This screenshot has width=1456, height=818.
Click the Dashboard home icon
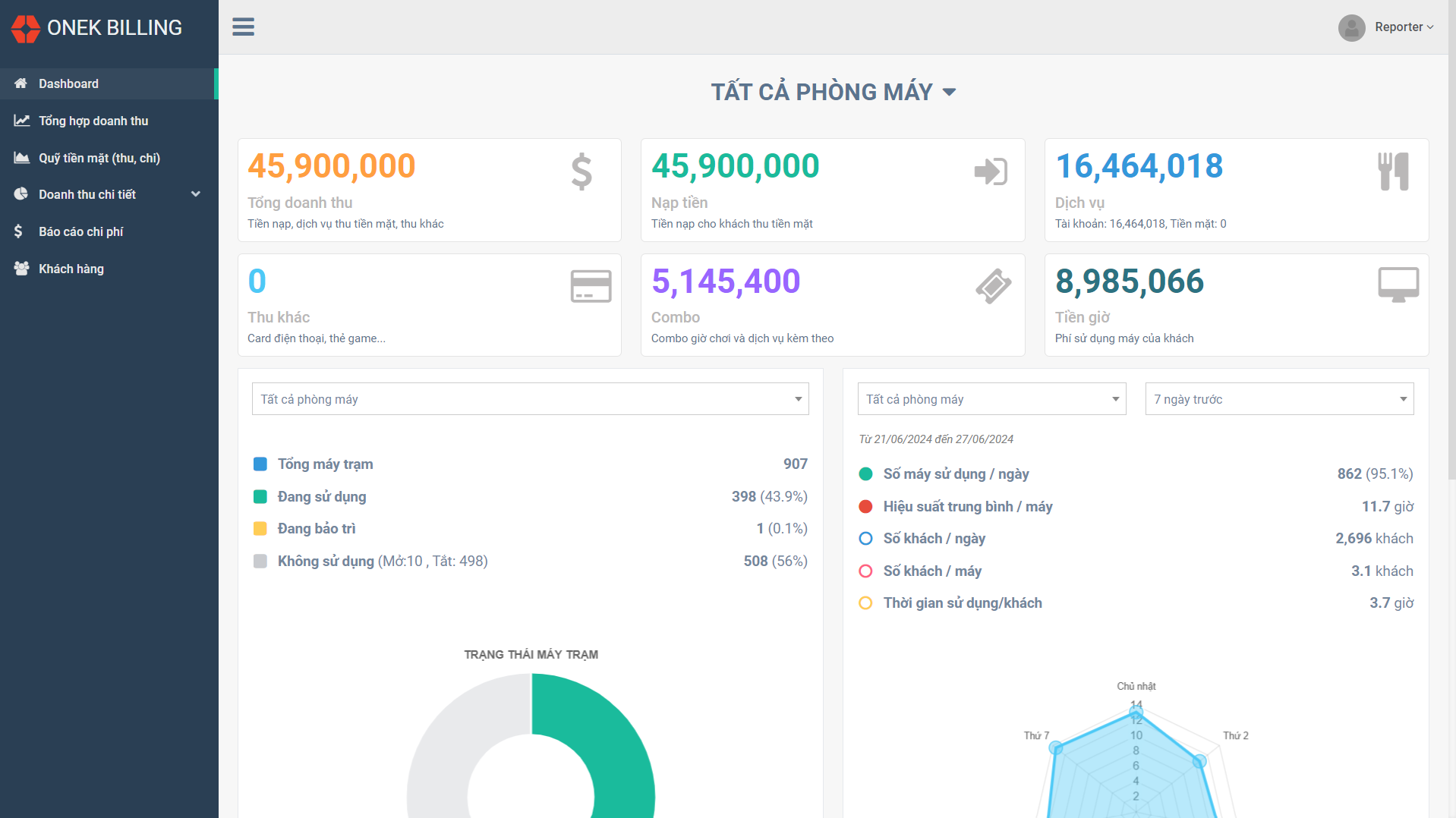point(20,83)
